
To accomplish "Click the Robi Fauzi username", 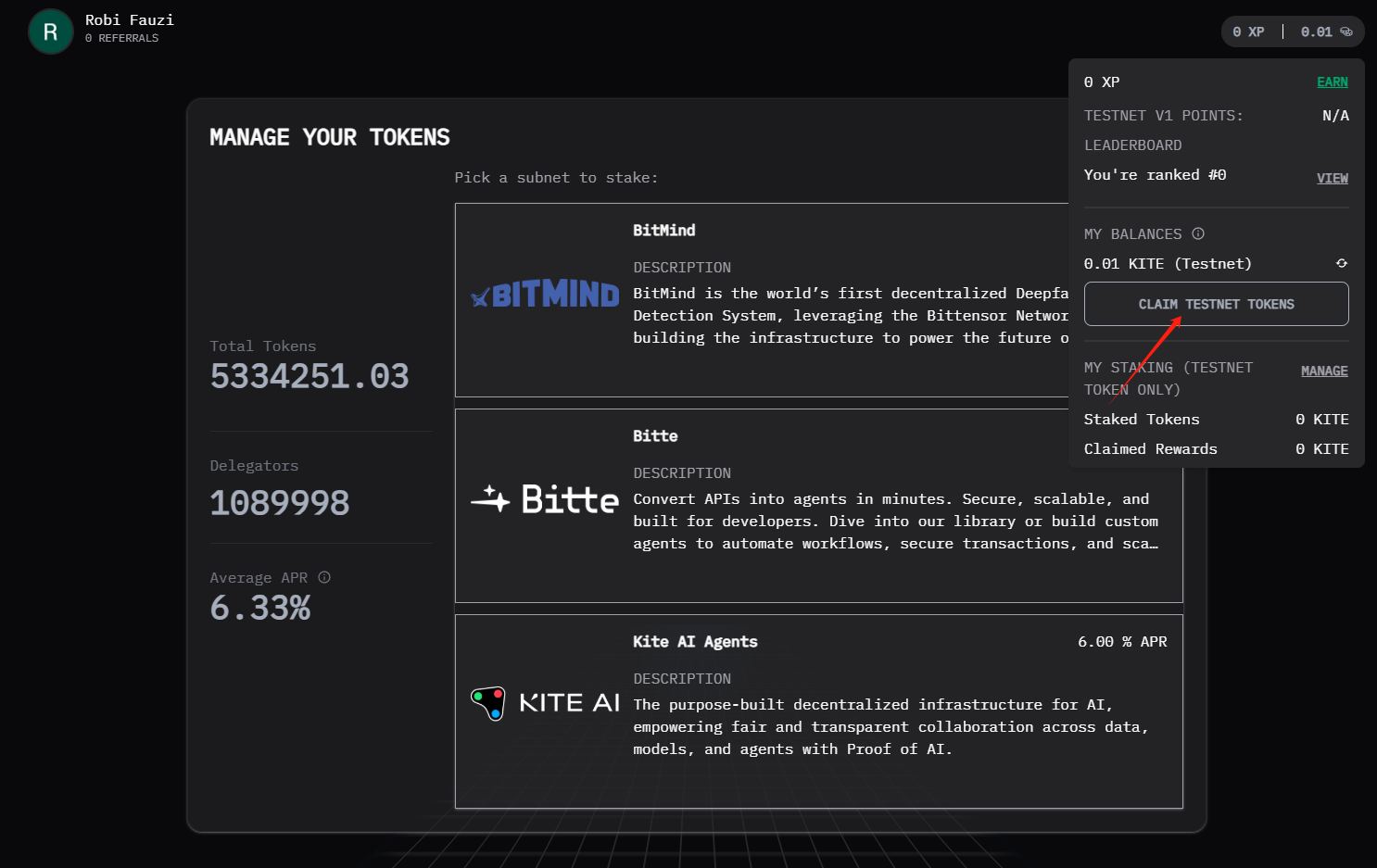I will (x=129, y=20).
